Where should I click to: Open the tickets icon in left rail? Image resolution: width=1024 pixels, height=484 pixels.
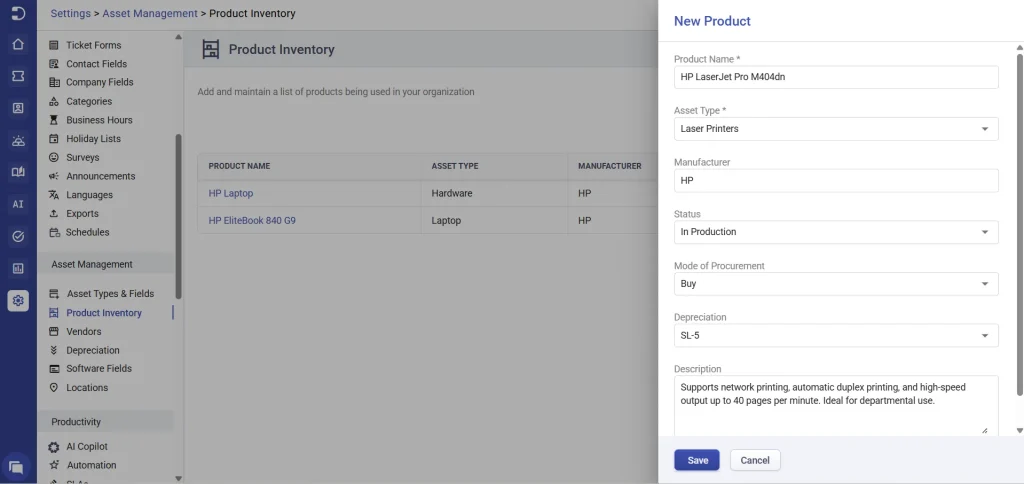pyautogui.click(x=18, y=76)
